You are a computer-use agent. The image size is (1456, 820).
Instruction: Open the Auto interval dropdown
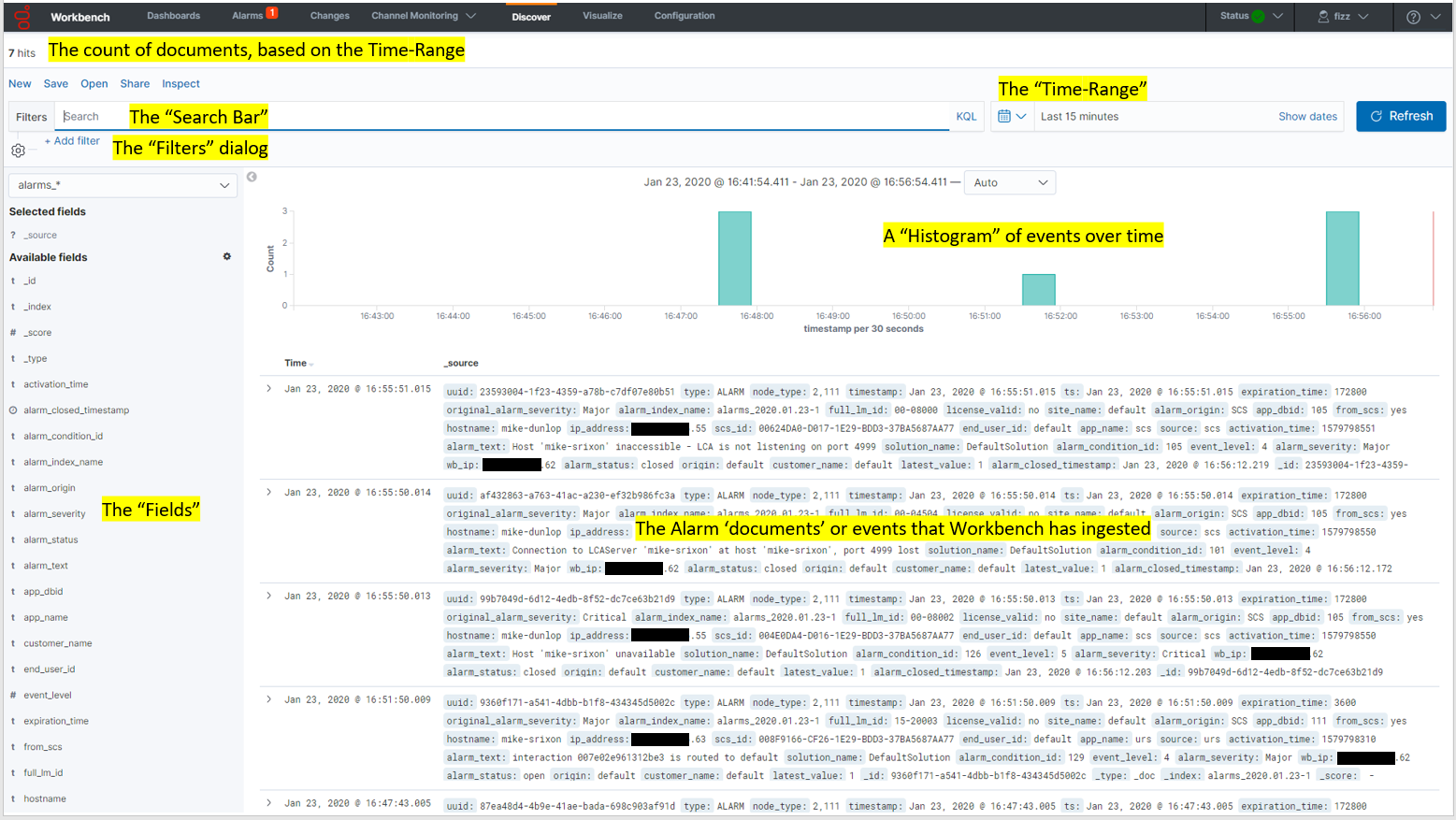[x=1010, y=182]
